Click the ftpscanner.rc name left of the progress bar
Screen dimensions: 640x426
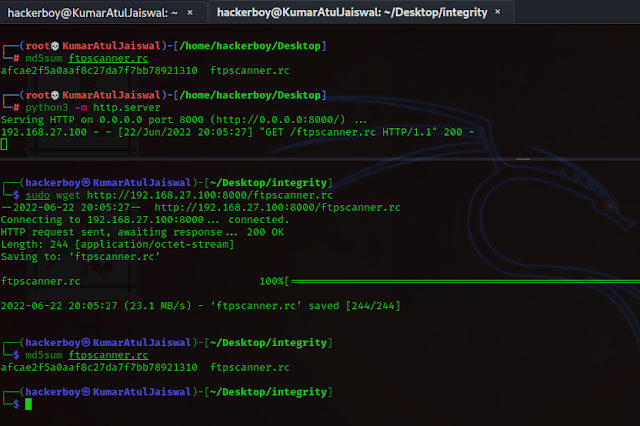point(40,281)
